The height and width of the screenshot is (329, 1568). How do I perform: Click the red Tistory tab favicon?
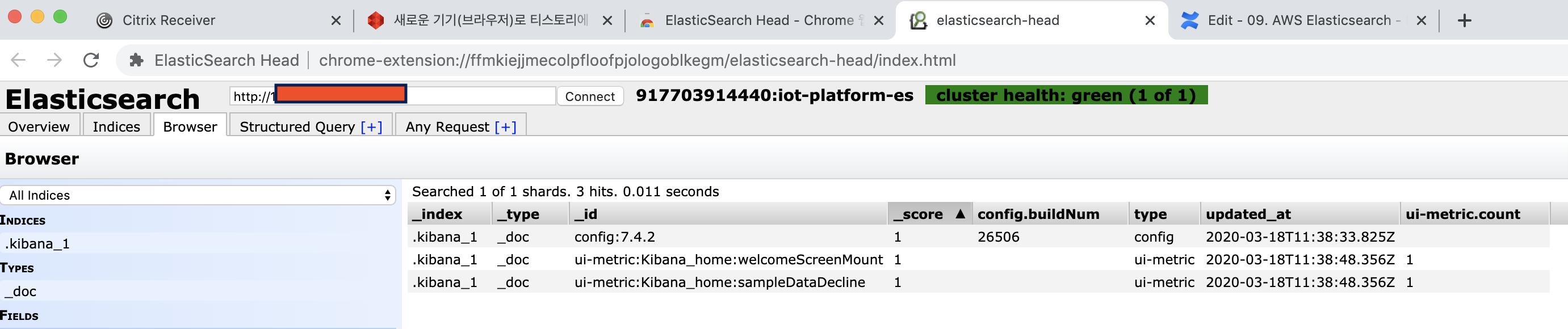[376, 20]
